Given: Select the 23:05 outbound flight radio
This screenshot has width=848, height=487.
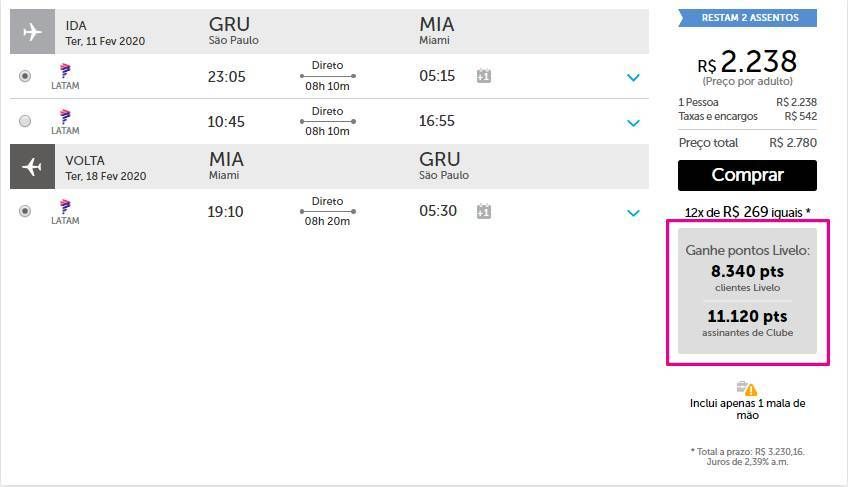Looking at the screenshot, I should 25,76.
